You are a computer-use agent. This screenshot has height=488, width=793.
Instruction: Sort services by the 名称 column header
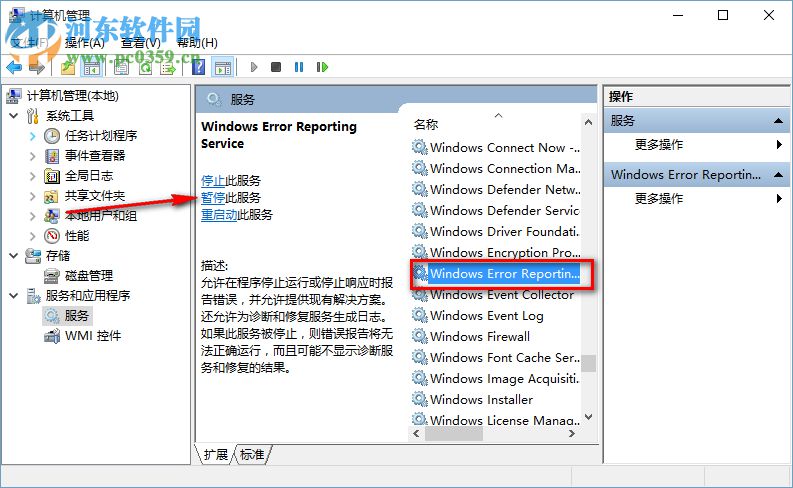tap(426, 124)
